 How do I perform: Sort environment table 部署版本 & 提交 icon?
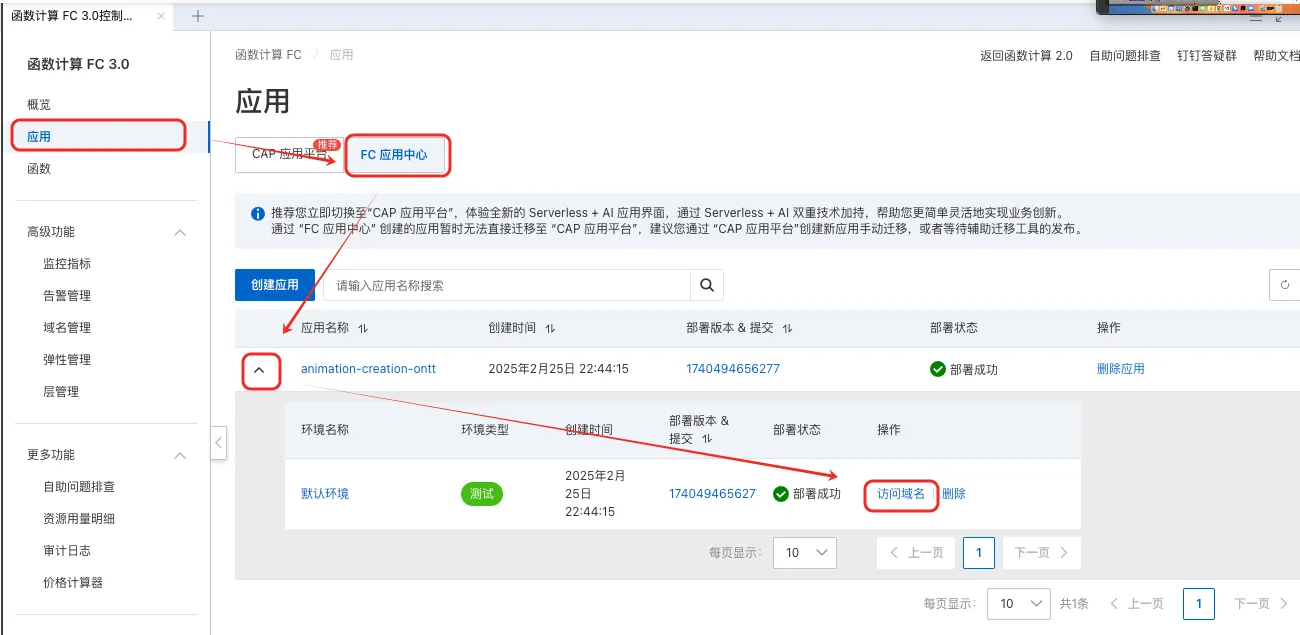pos(707,439)
